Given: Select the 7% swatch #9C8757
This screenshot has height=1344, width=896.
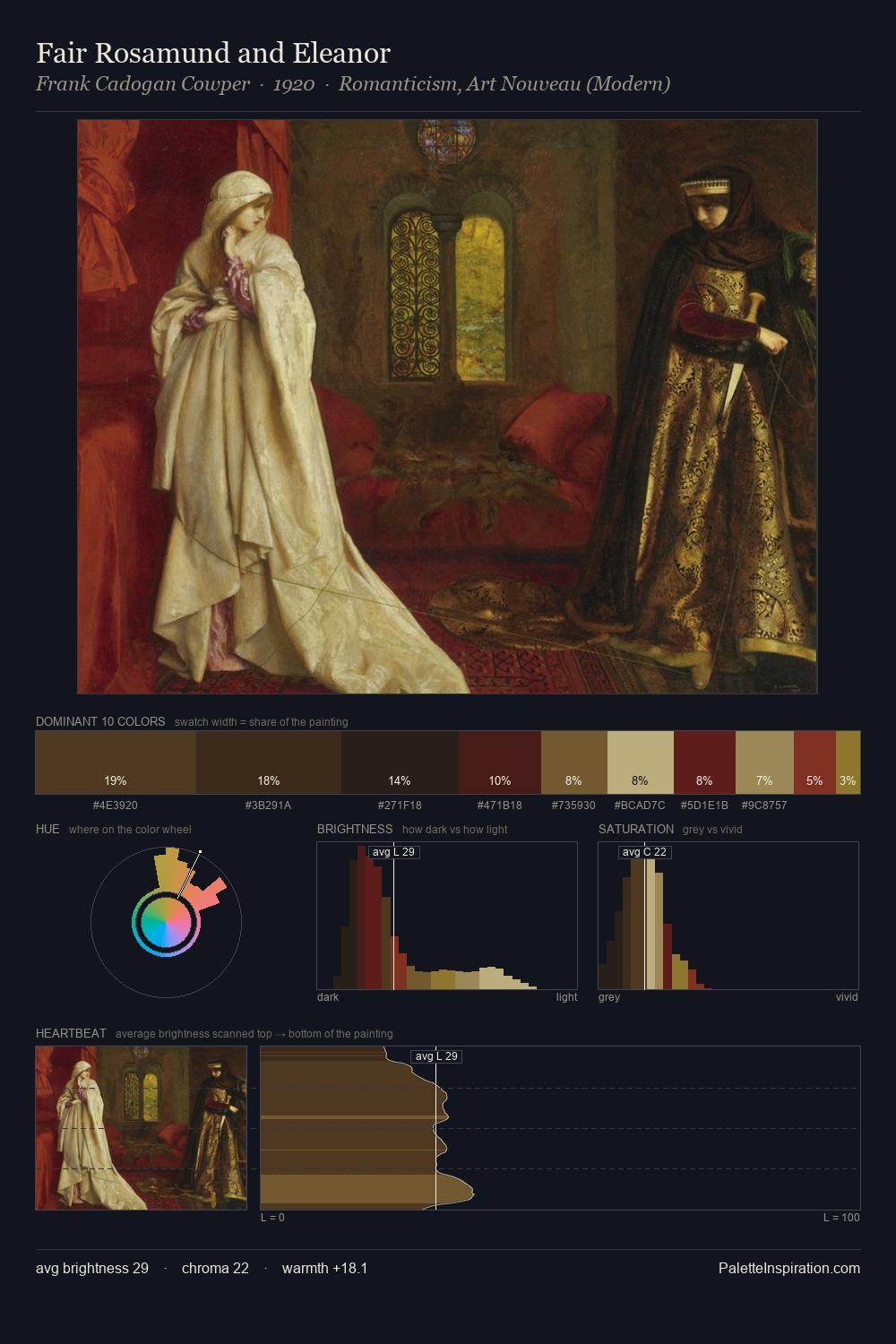Looking at the screenshot, I should (x=764, y=762).
